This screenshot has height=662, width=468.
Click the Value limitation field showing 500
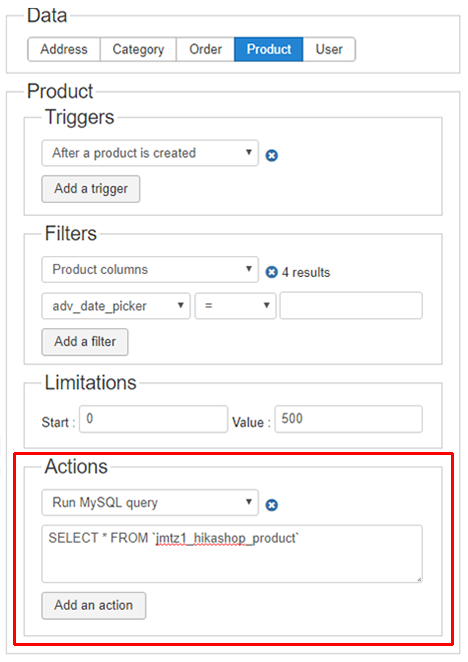tap(348, 419)
